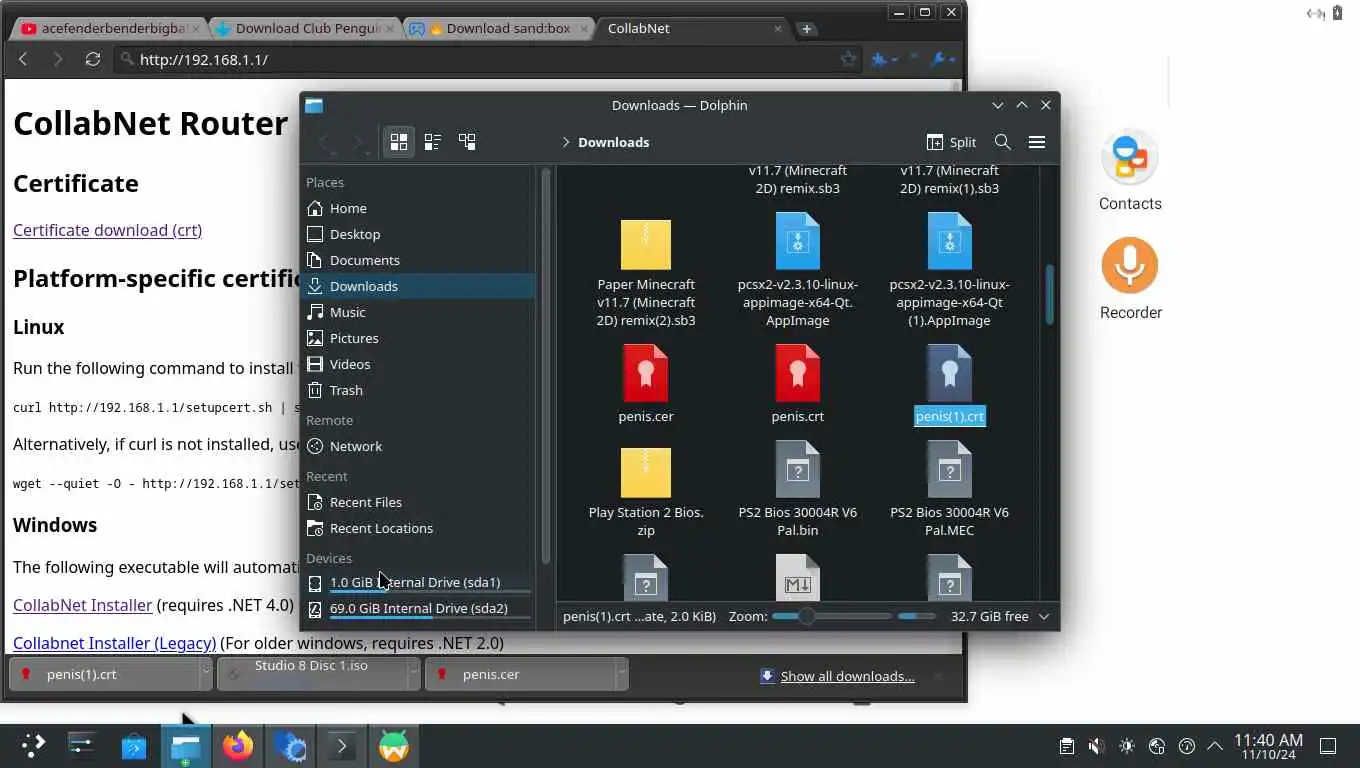Switch Dolphin to Icons view mode
This screenshot has height=768, width=1360.
point(399,142)
